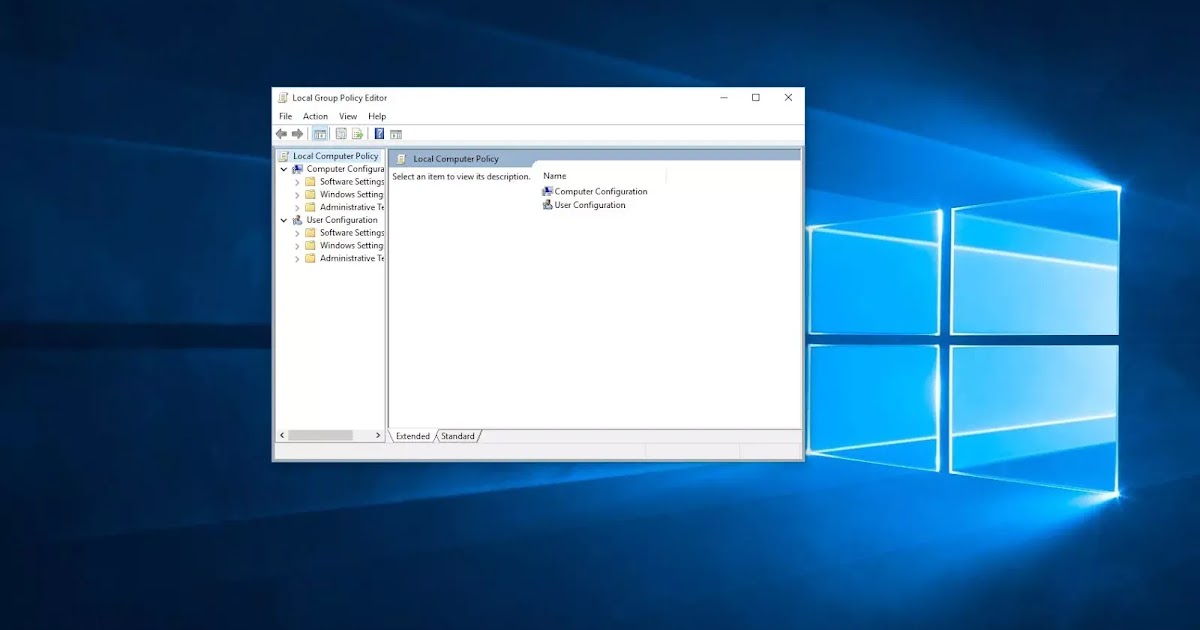Maximize the Local Group Policy Editor window
Screen dimensions: 1200x630
point(756,98)
